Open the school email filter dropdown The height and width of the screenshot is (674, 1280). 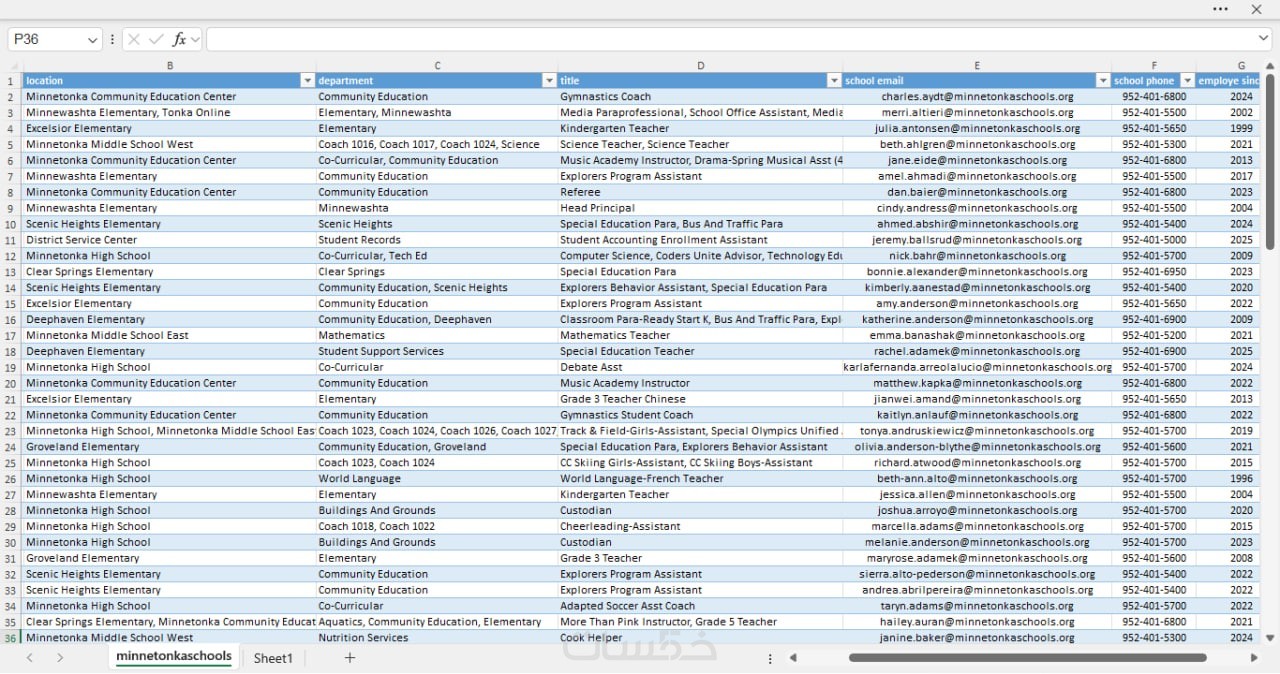click(x=1103, y=80)
